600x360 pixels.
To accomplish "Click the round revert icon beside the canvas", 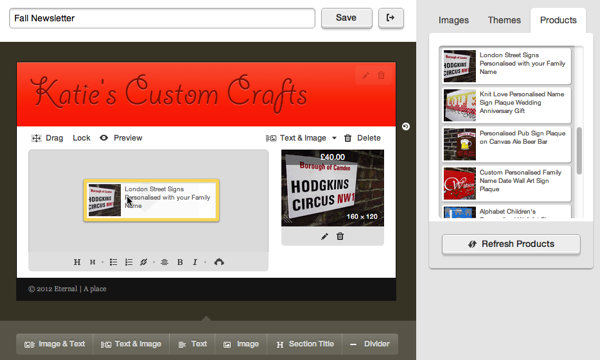I will coord(406,126).
